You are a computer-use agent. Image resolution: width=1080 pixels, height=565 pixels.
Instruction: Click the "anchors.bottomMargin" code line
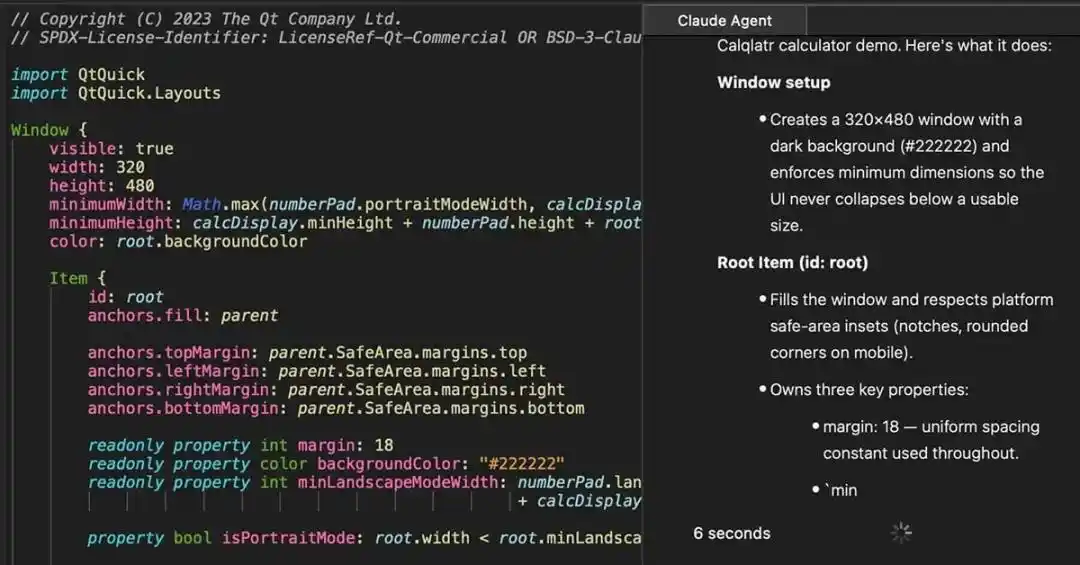(336, 409)
